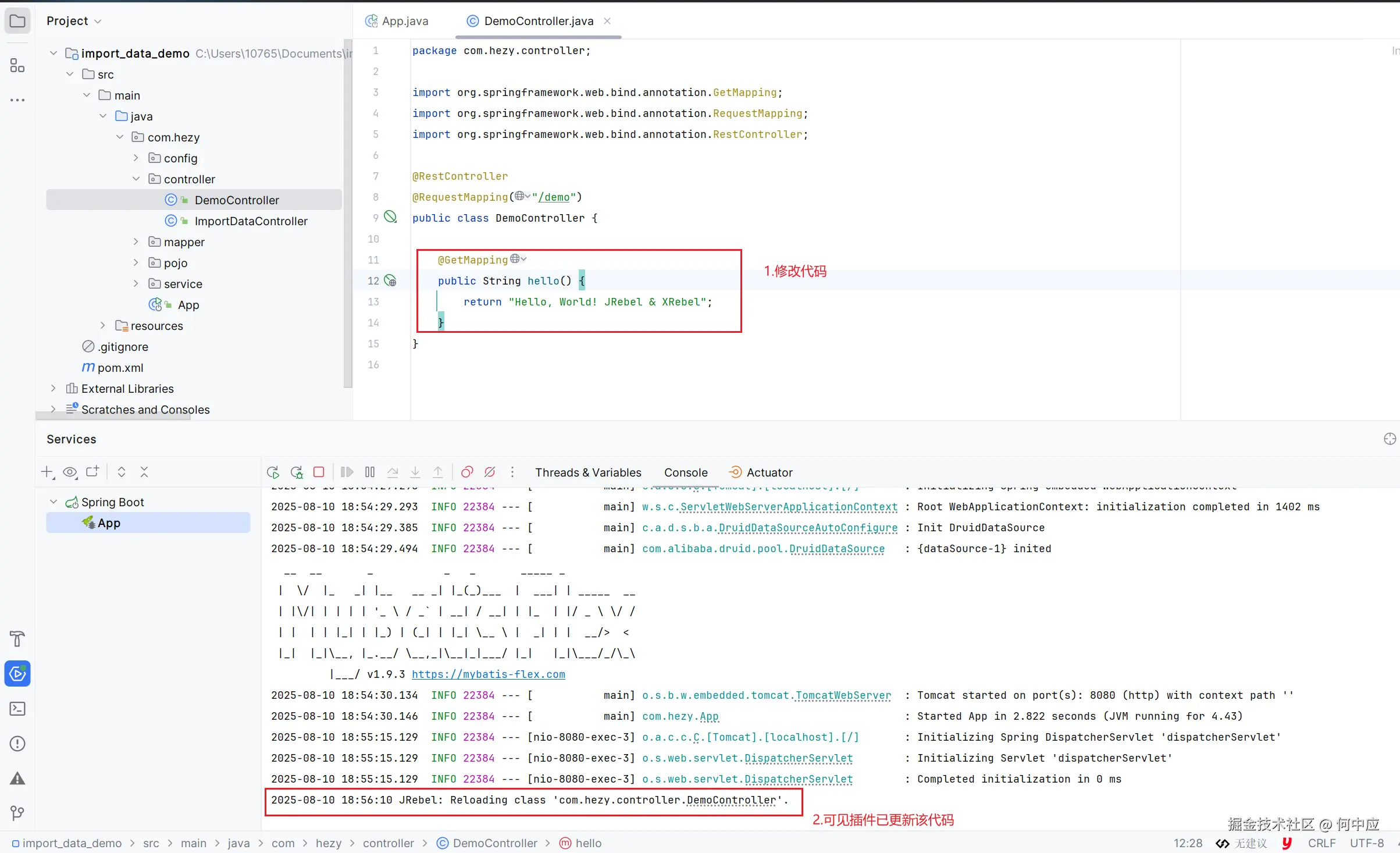Collapse the controller package folder
This screenshot has height=853, width=1400.
(136, 179)
